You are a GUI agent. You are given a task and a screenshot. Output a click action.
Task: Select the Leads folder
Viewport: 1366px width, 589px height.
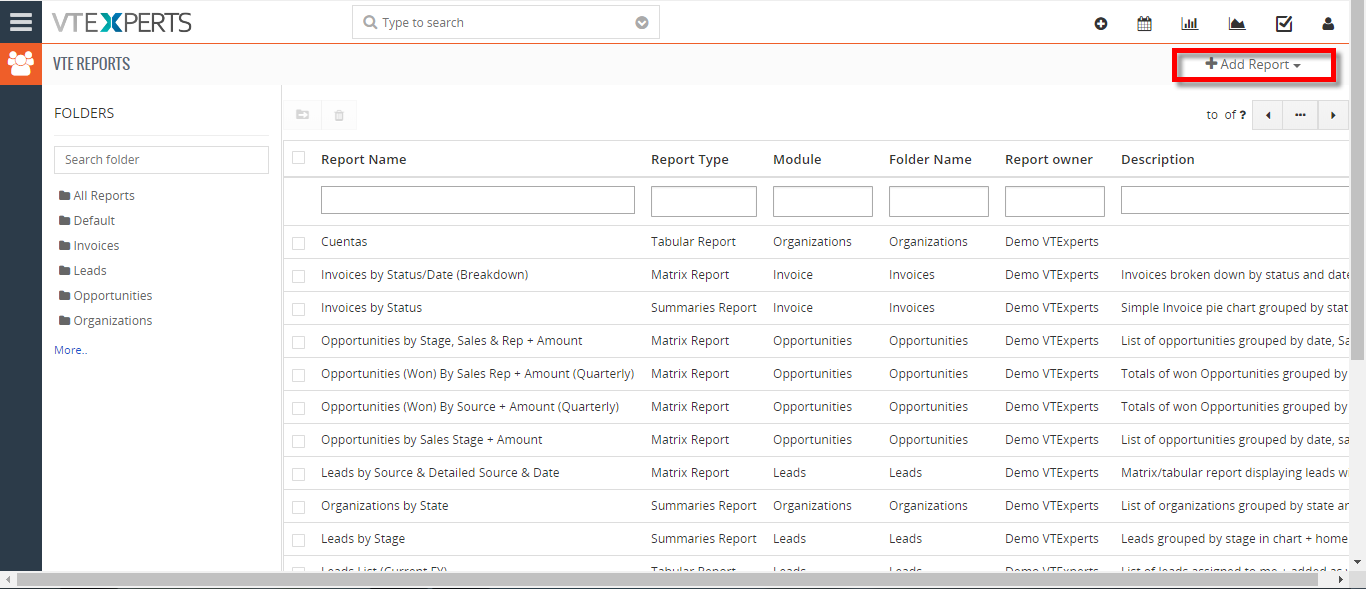(90, 271)
